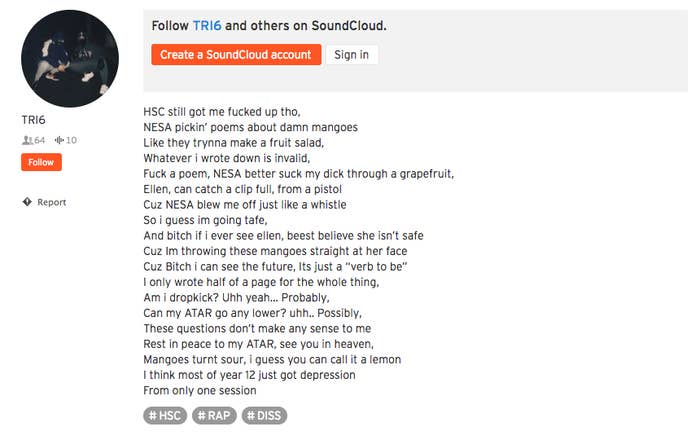The height and width of the screenshot is (440, 700).
Task: Click Create a SoundCloud account
Action: point(236,54)
